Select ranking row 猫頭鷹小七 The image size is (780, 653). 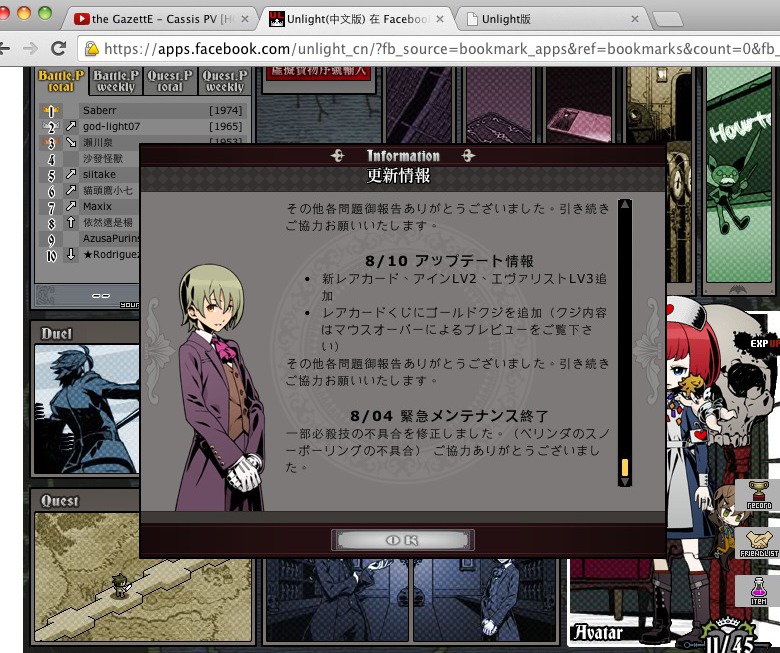90,190
